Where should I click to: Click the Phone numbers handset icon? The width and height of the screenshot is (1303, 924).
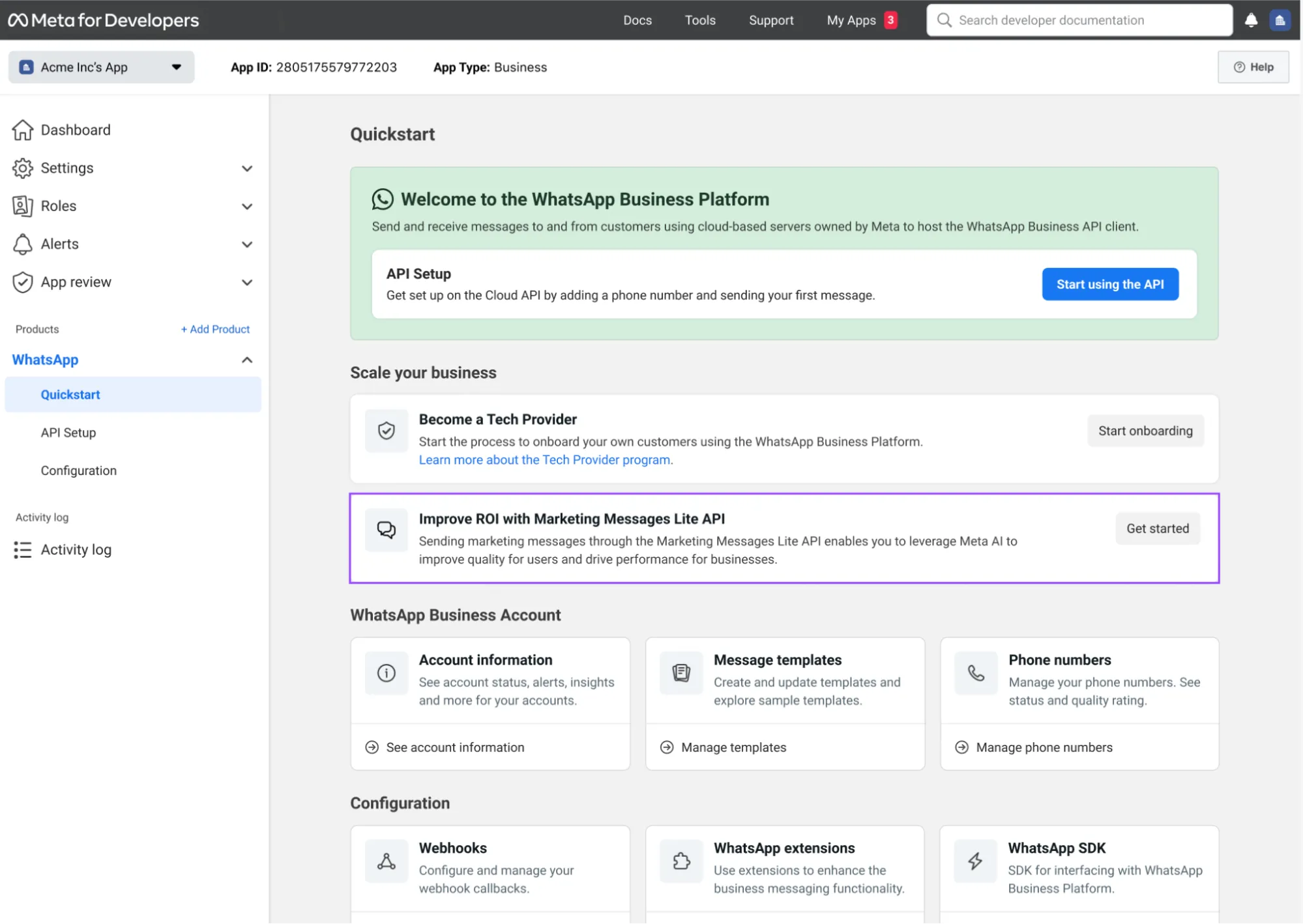976,673
